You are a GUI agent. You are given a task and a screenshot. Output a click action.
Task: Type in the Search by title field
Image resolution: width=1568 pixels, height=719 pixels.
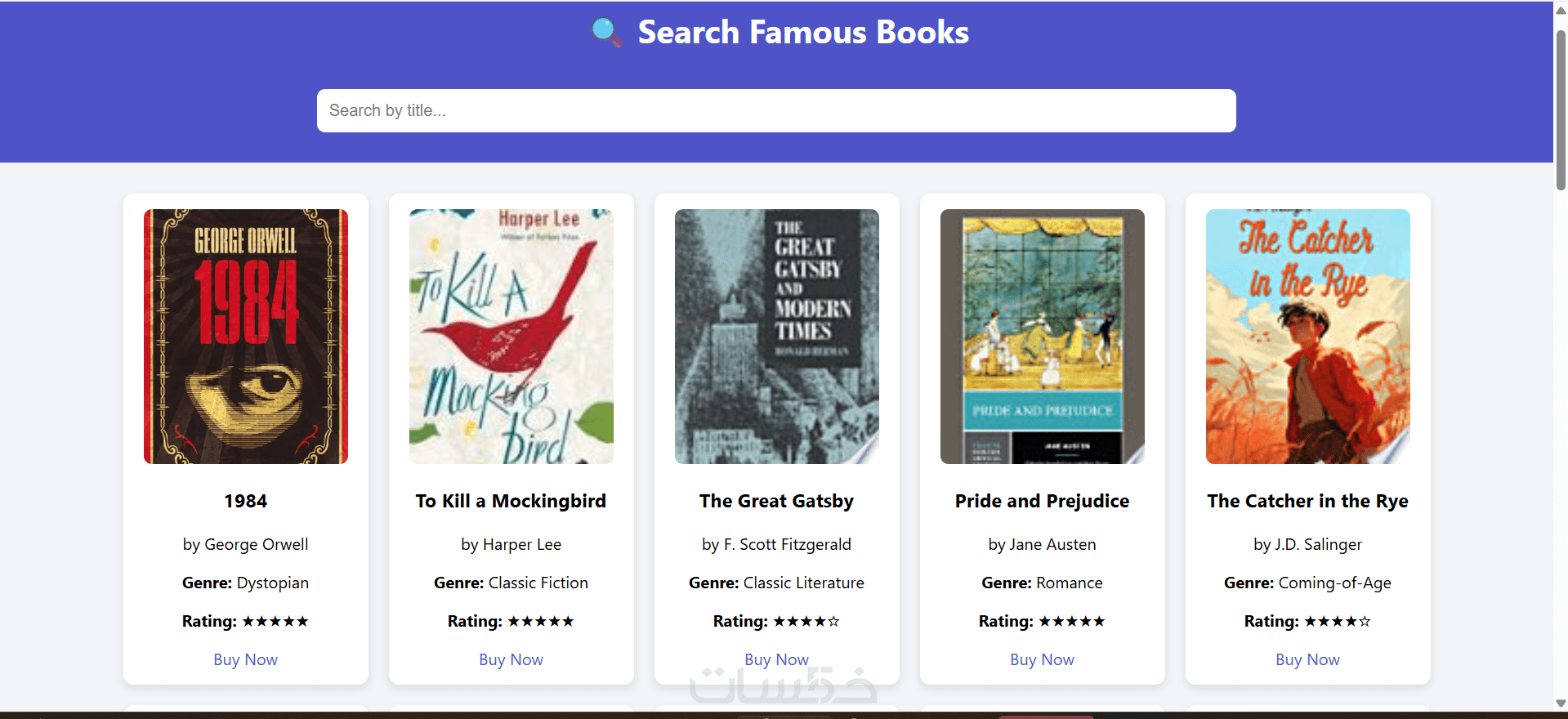tap(775, 110)
